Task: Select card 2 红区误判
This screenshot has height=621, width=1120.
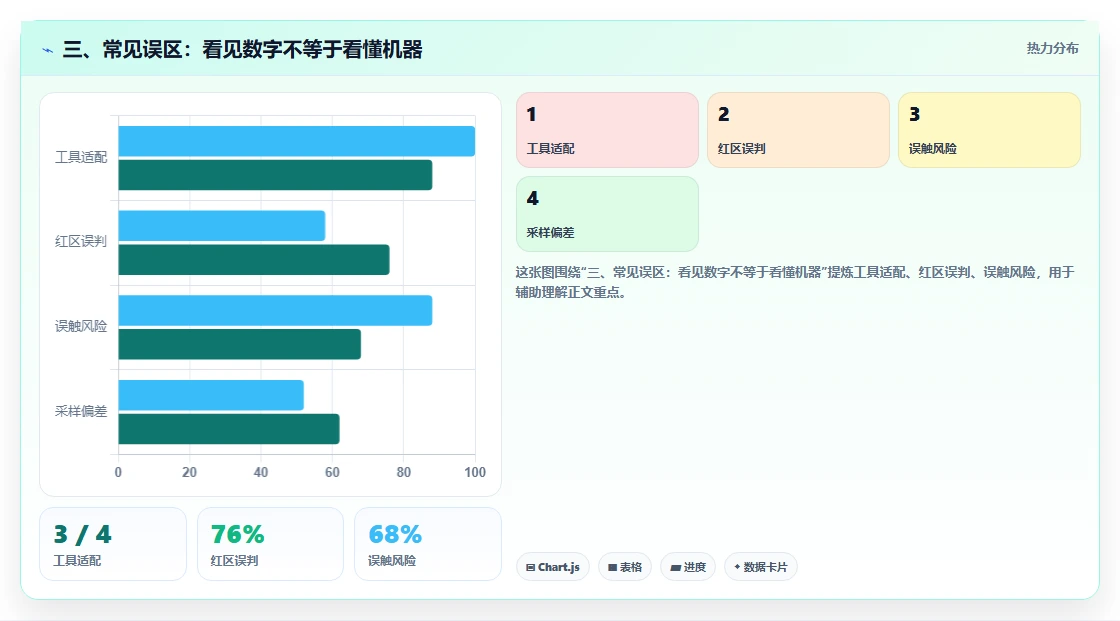Action: pyautogui.click(x=798, y=130)
